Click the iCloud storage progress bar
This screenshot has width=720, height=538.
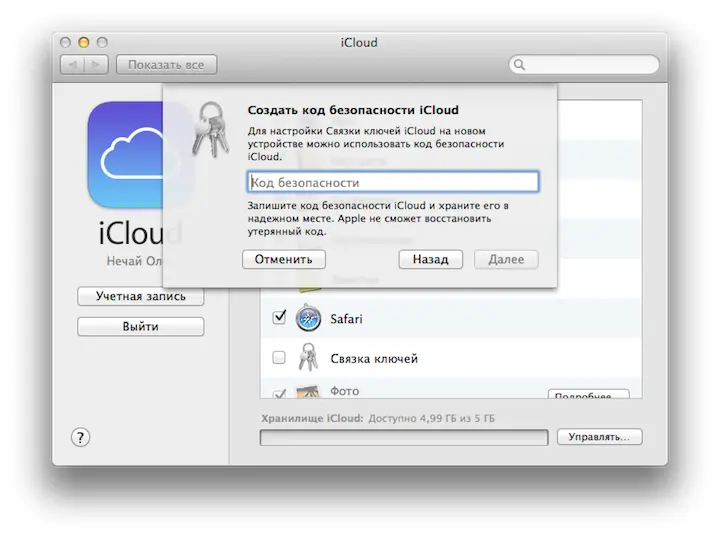[404, 437]
